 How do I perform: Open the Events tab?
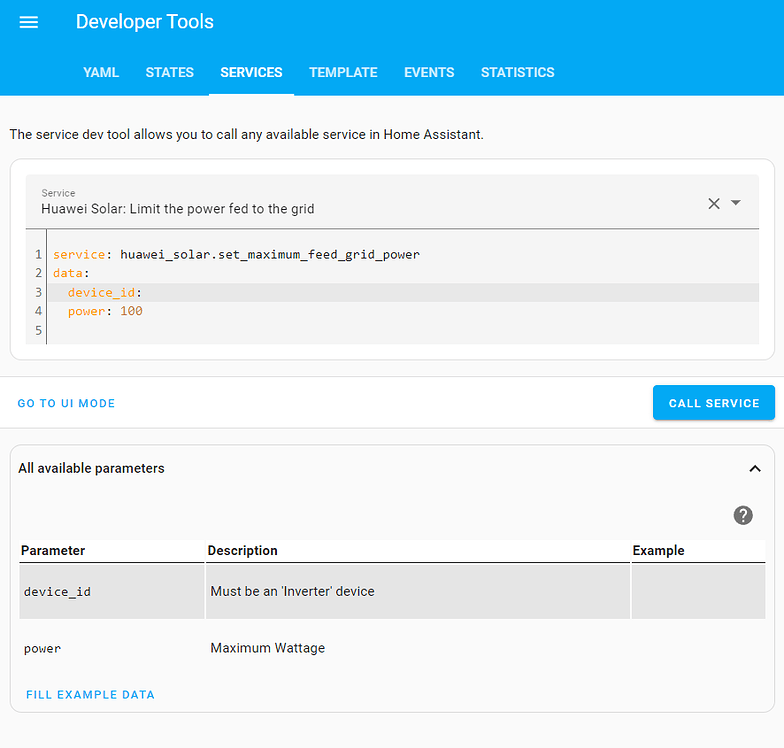point(429,72)
